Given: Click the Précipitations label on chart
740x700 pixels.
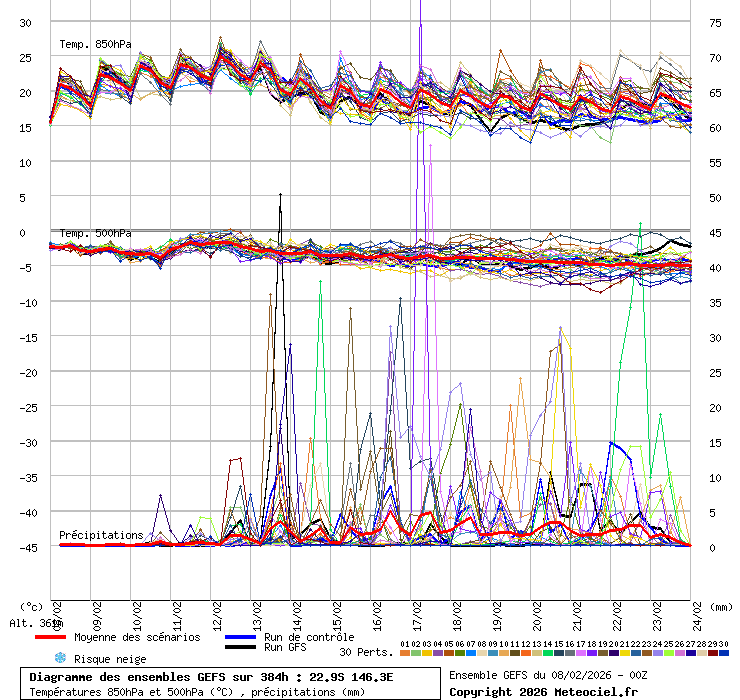Looking at the screenshot, I should (x=101, y=535).
